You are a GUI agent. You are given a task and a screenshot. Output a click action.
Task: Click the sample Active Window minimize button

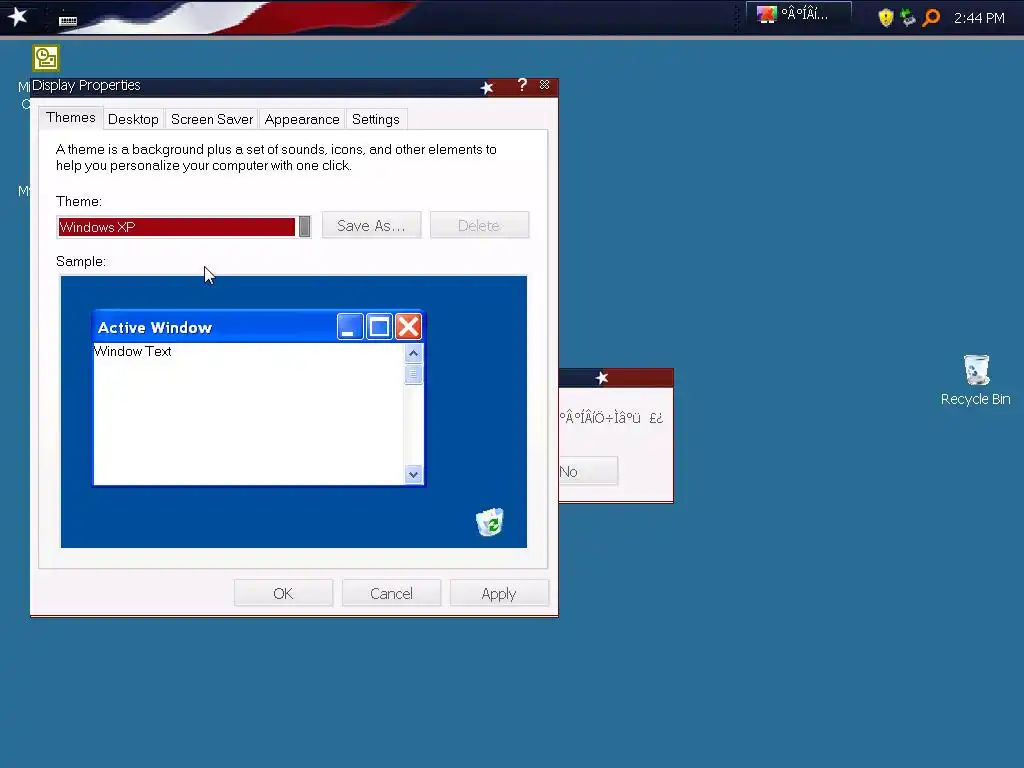350,327
